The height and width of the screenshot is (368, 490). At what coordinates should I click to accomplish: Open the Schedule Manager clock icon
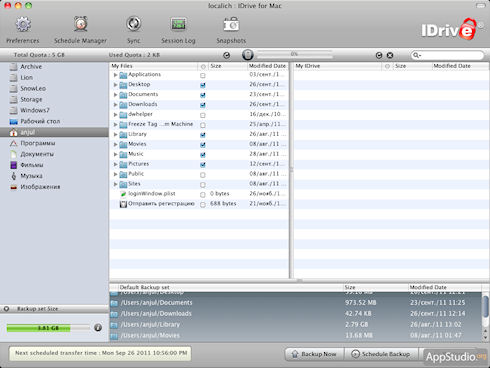(x=80, y=24)
